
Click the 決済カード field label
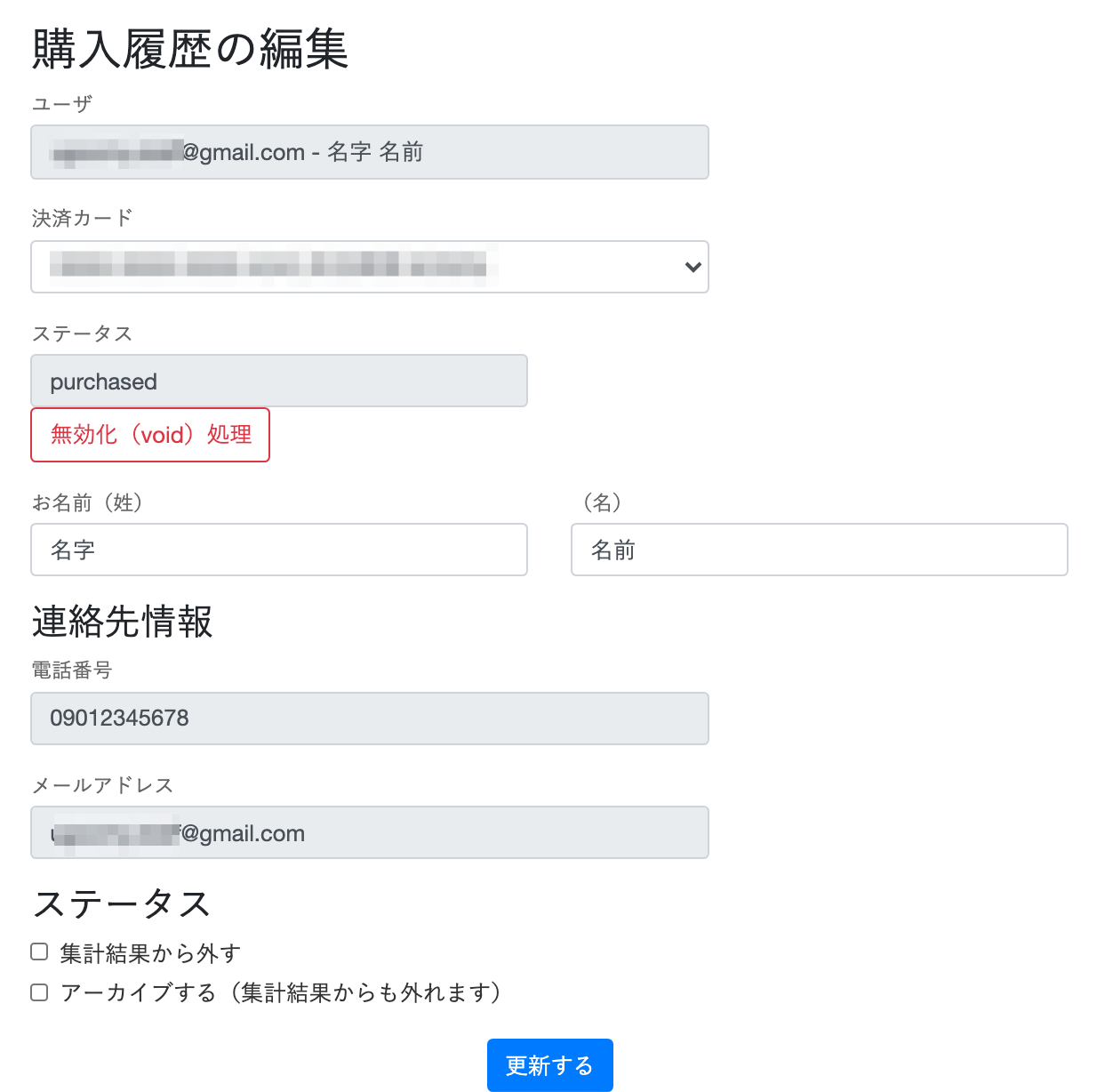(82, 218)
